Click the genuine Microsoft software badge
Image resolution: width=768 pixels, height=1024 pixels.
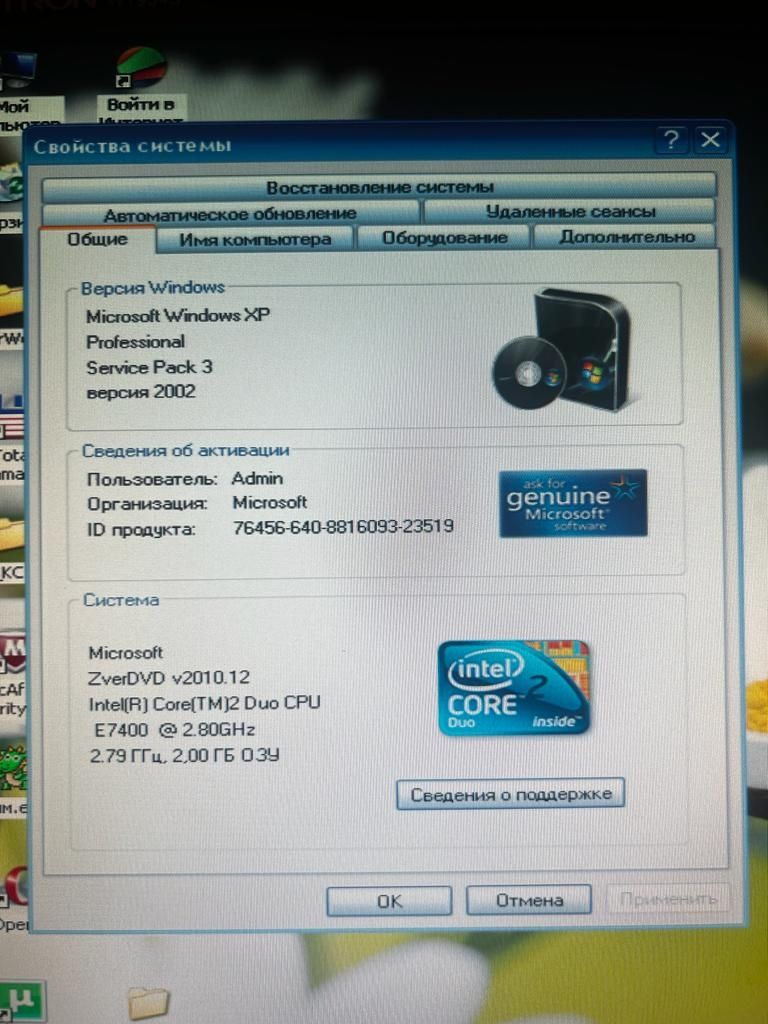[x=573, y=504]
